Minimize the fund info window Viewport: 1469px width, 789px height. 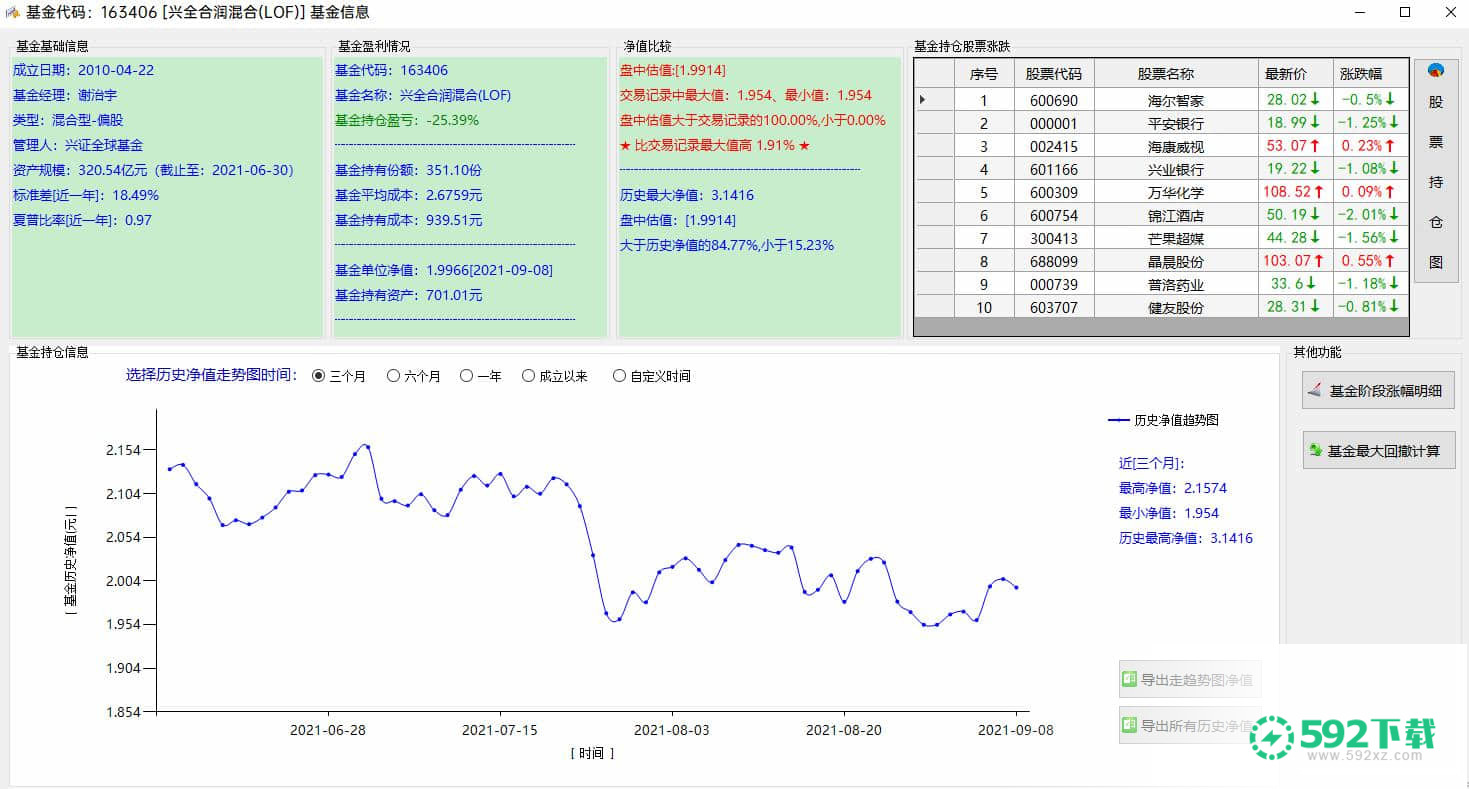click(1360, 12)
